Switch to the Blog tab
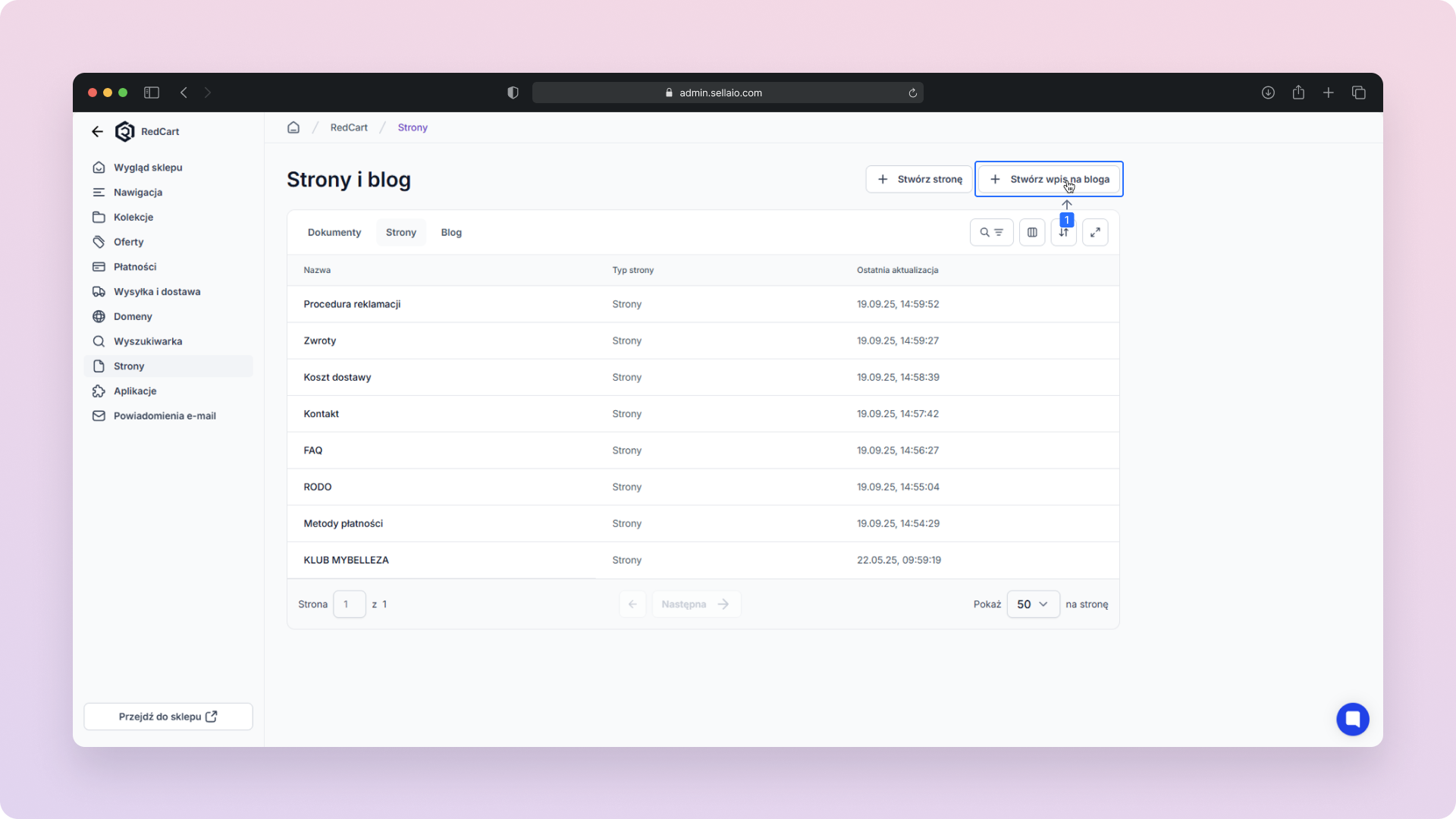The image size is (1456, 819). (x=451, y=232)
